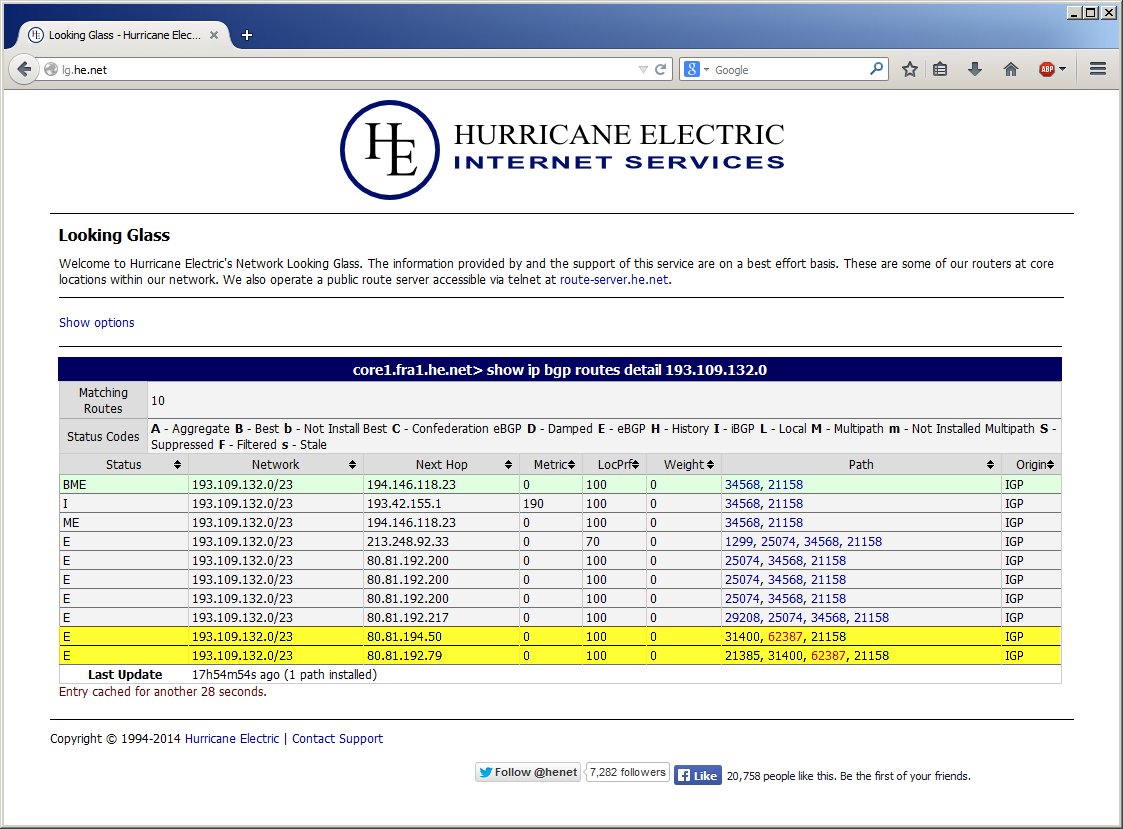
Task: Reload the page using the refresh icon
Action: tap(660, 70)
